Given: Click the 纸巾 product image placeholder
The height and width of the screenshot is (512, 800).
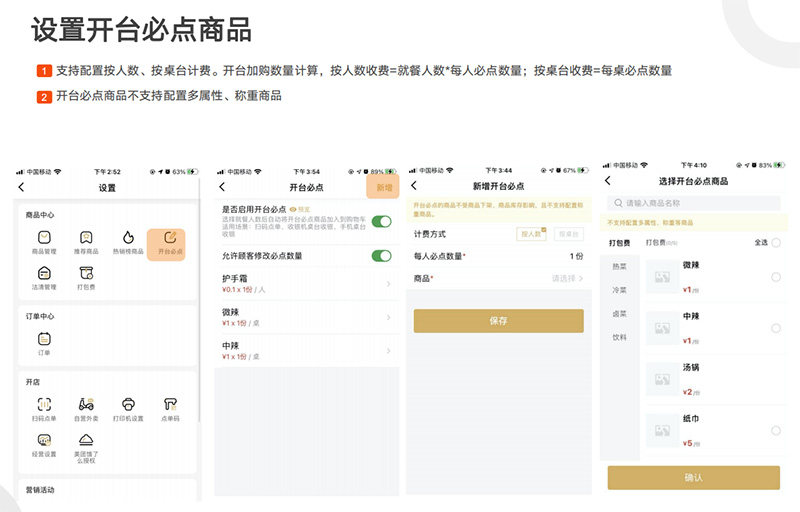Looking at the screenshot, I should point(662,430).
